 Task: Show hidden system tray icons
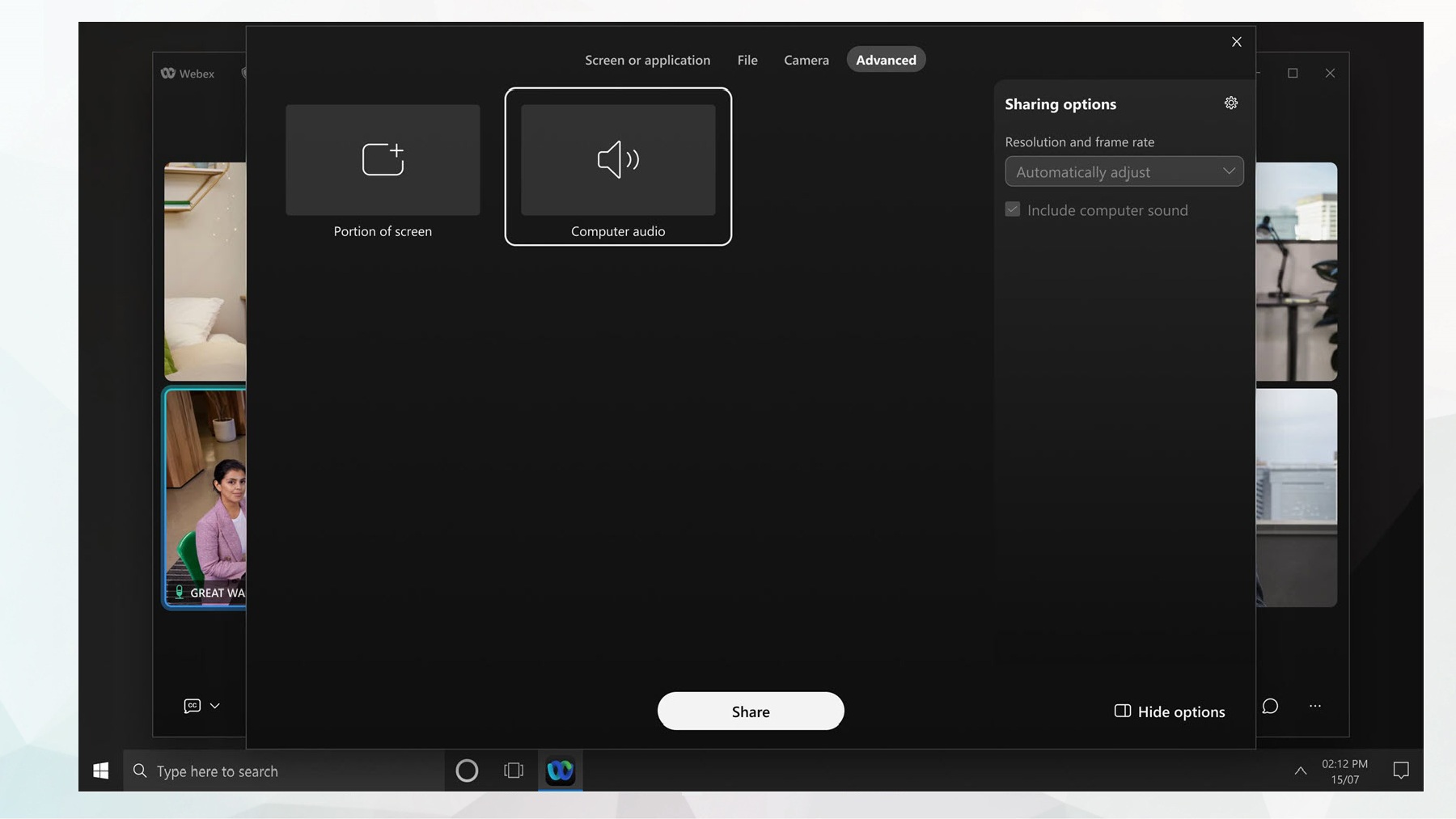pos(1300,770)
